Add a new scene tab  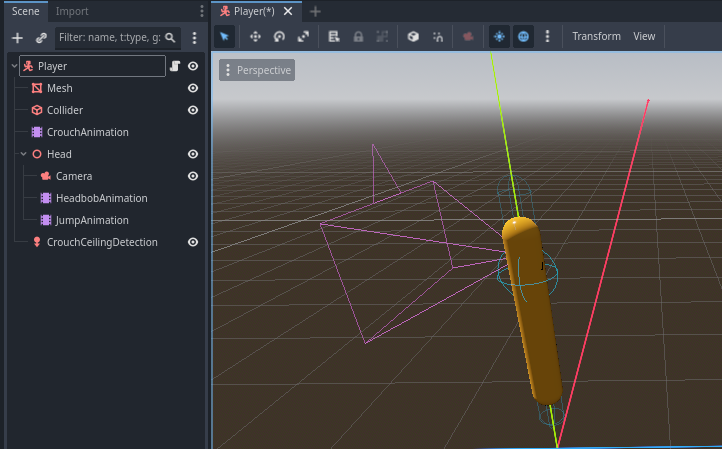tap(315, 11)
